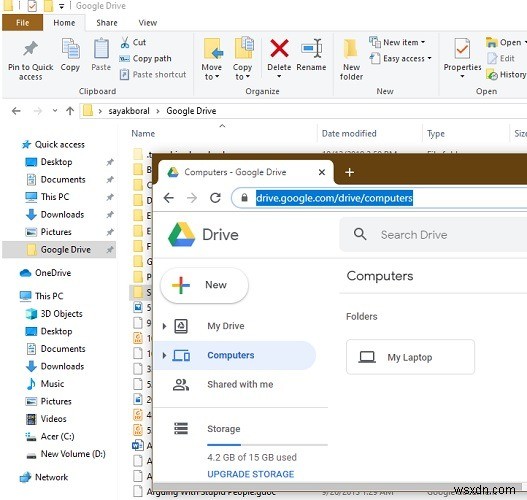This screenshot has height=500, width=527.
Task: Click the storage usage progress bar
Action: (x=268, y=445)
